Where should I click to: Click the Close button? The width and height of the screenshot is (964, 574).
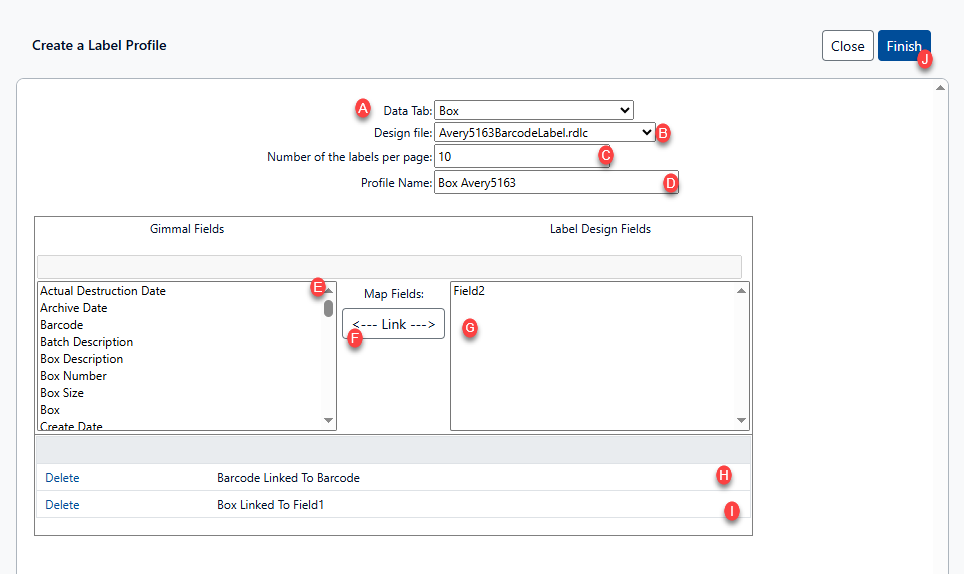tap(847, 46)
